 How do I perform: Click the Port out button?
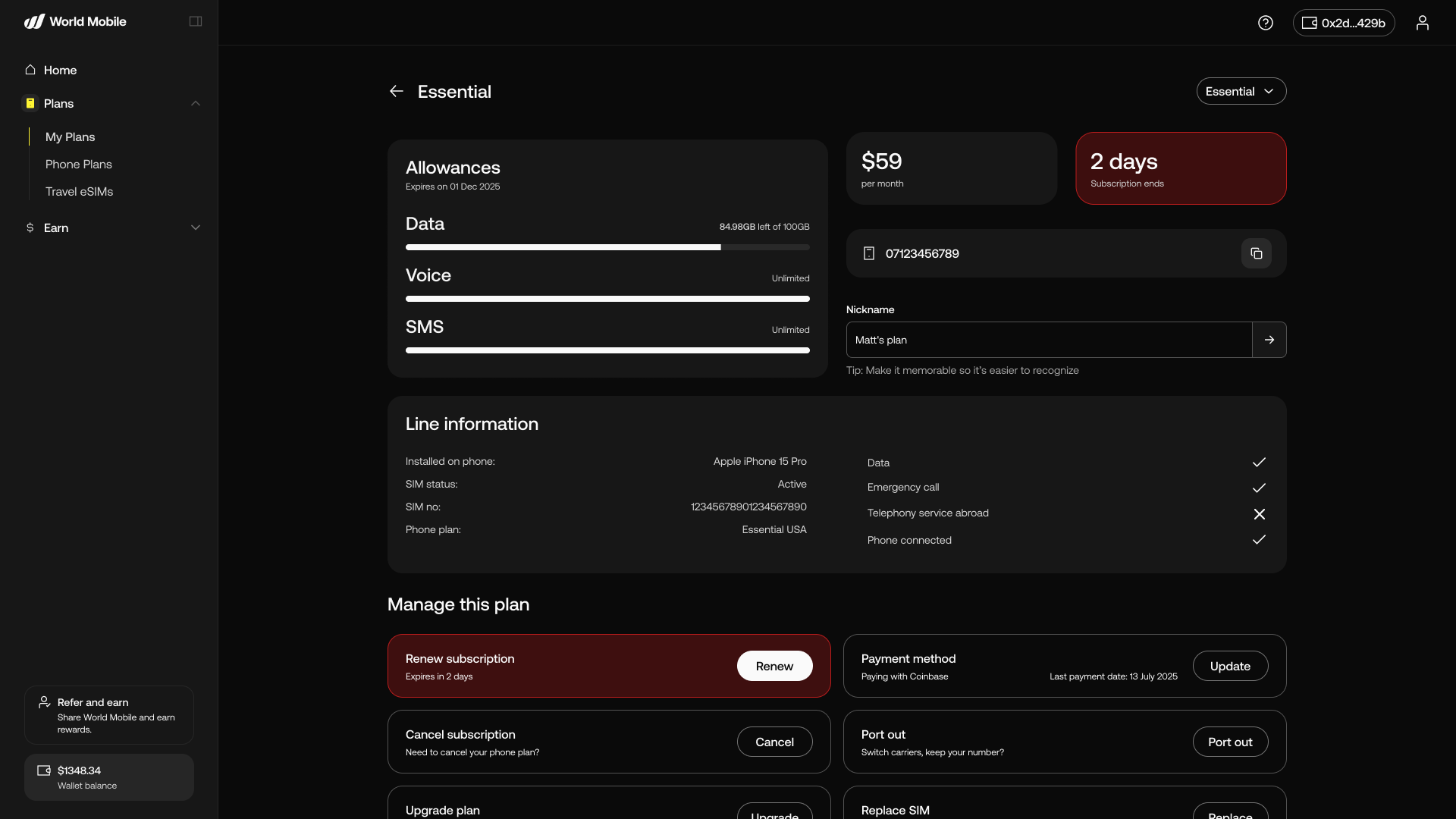click(1229, 742)
